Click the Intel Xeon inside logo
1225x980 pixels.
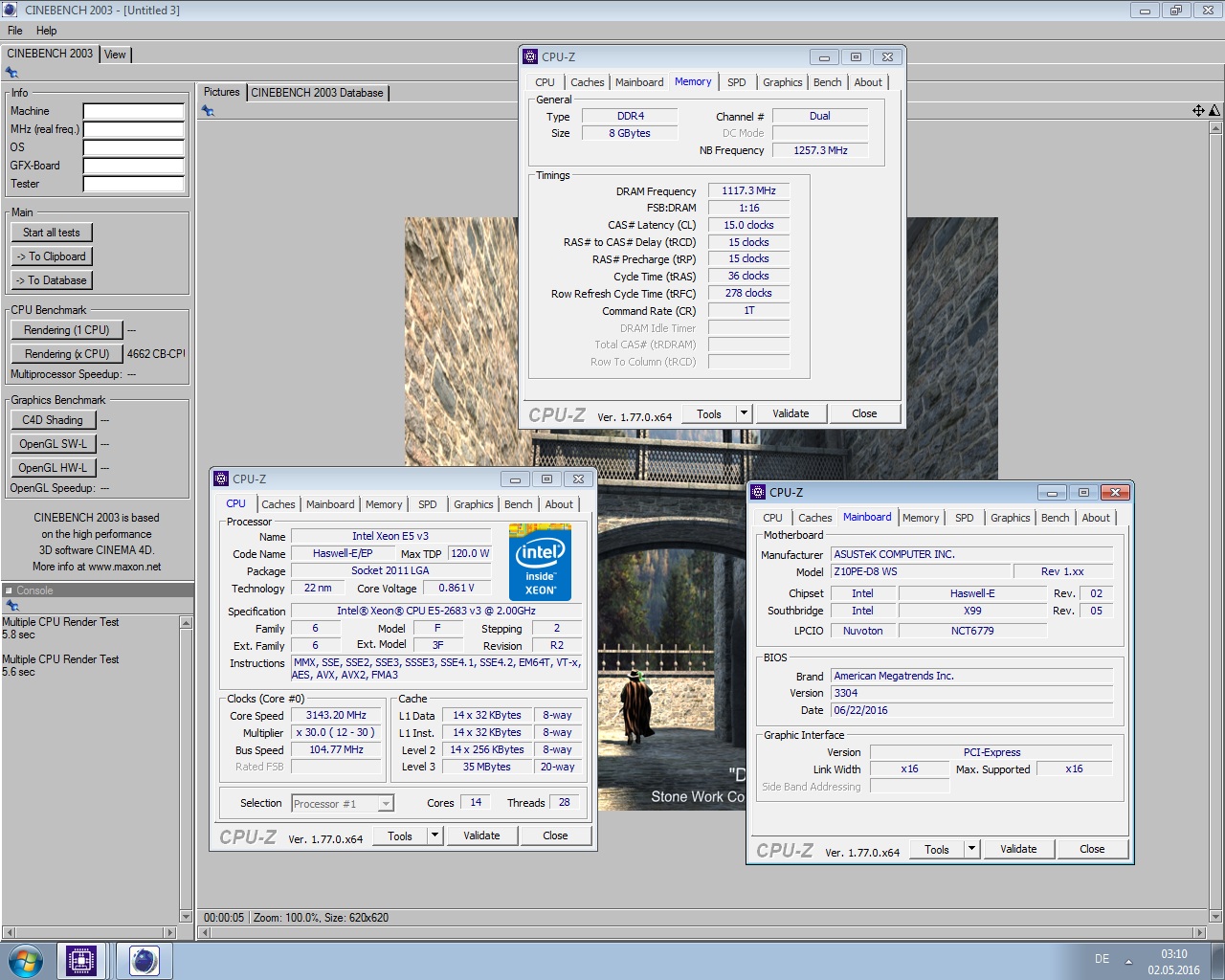[x=540, y=562]
